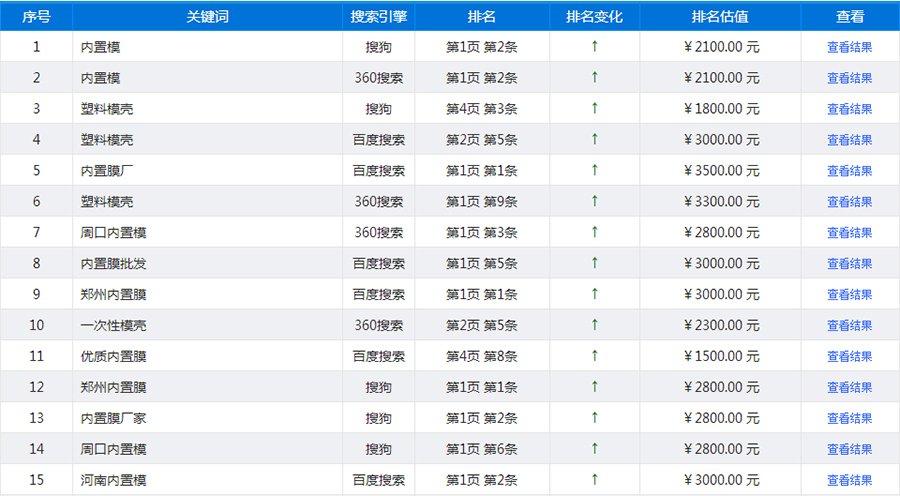The height and width of the screenshot is (496, 900).
Task: View results for 周口内置模 on 360搜索
Action: pos(849,233)
